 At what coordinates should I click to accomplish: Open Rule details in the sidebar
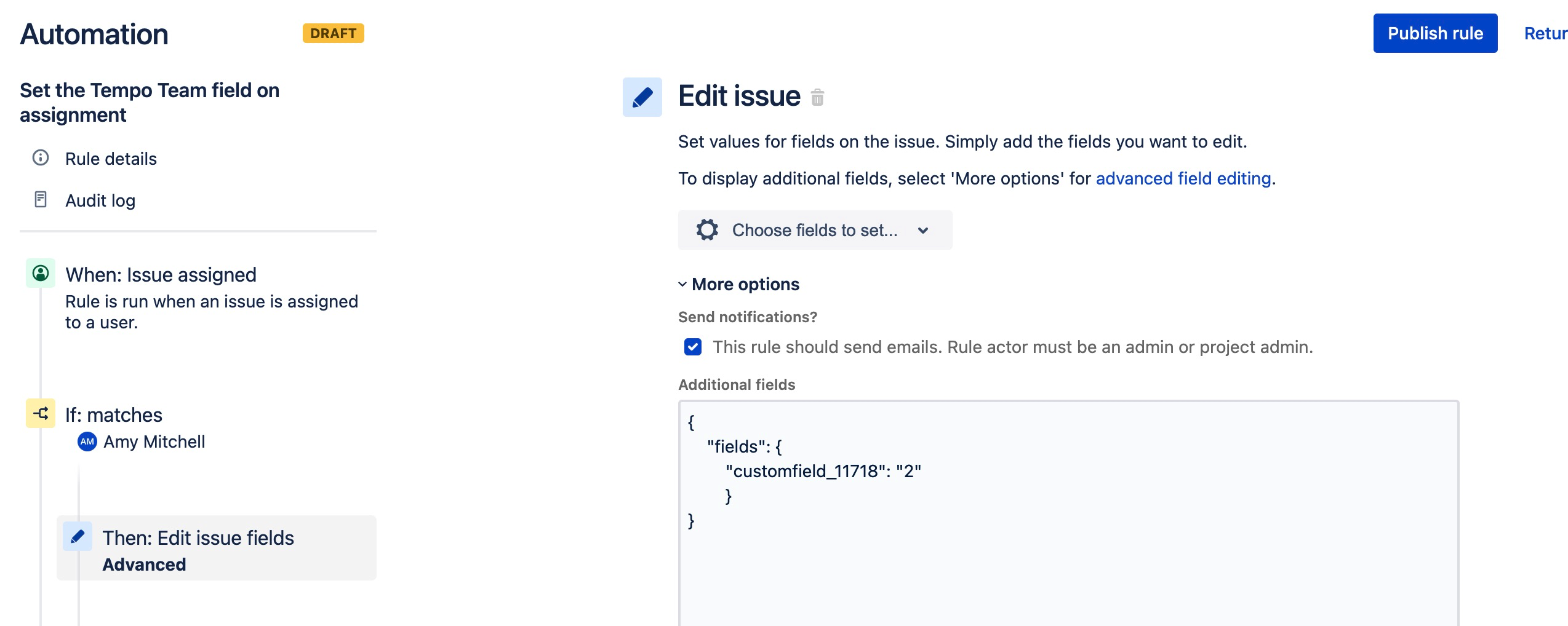111,159
